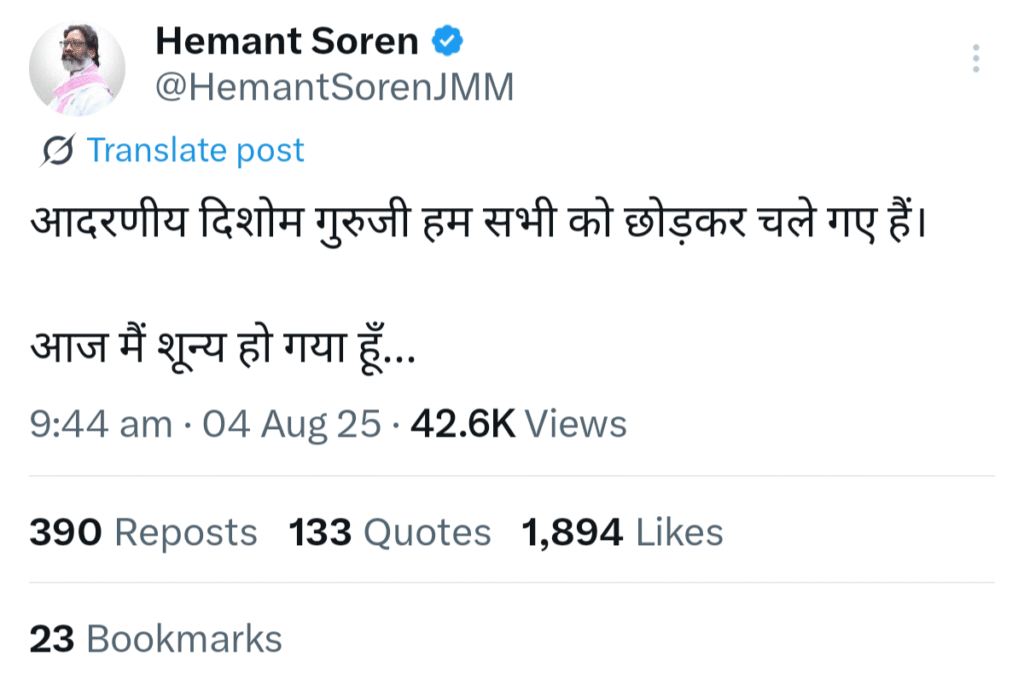The height and width of the screenshot is (685, 1024).
Task: Click the display name Hemant Soren
Action: tap(287, 41)
